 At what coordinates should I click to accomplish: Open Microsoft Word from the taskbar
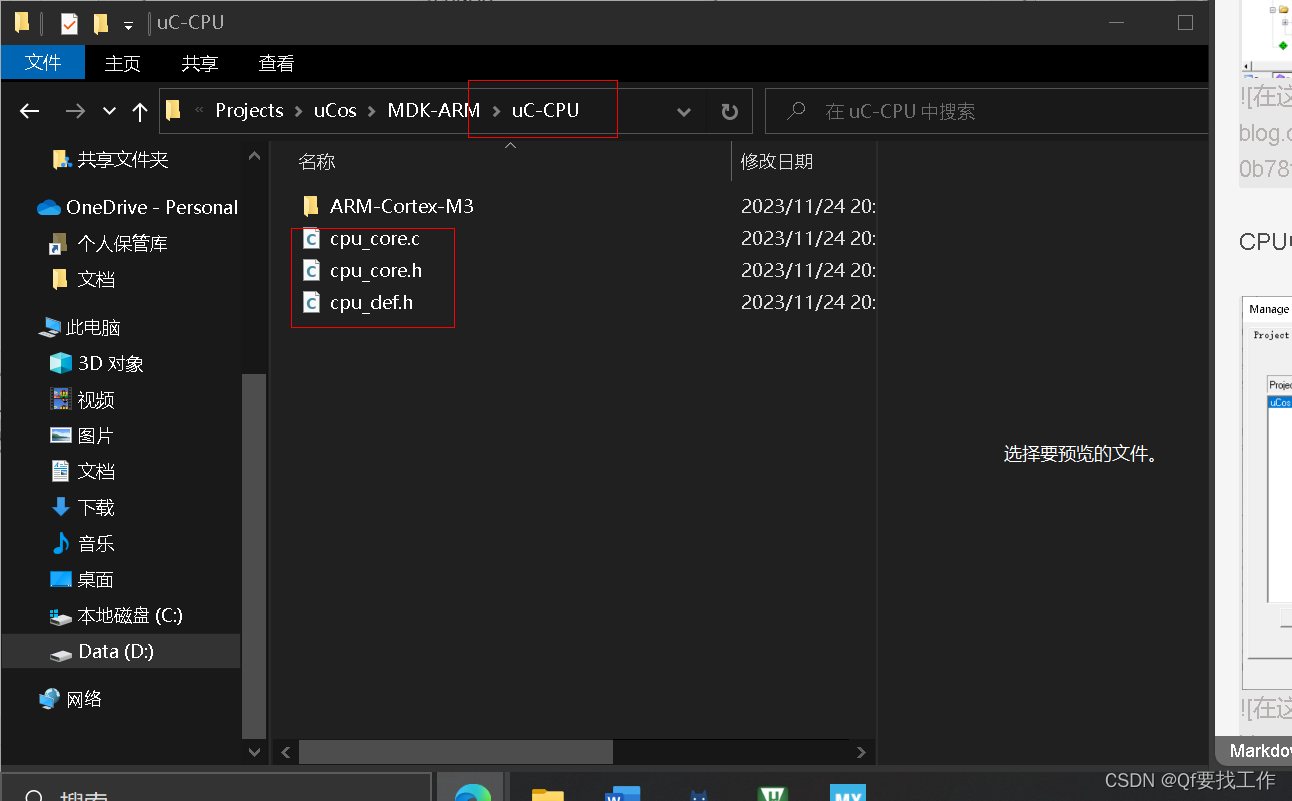622,793
